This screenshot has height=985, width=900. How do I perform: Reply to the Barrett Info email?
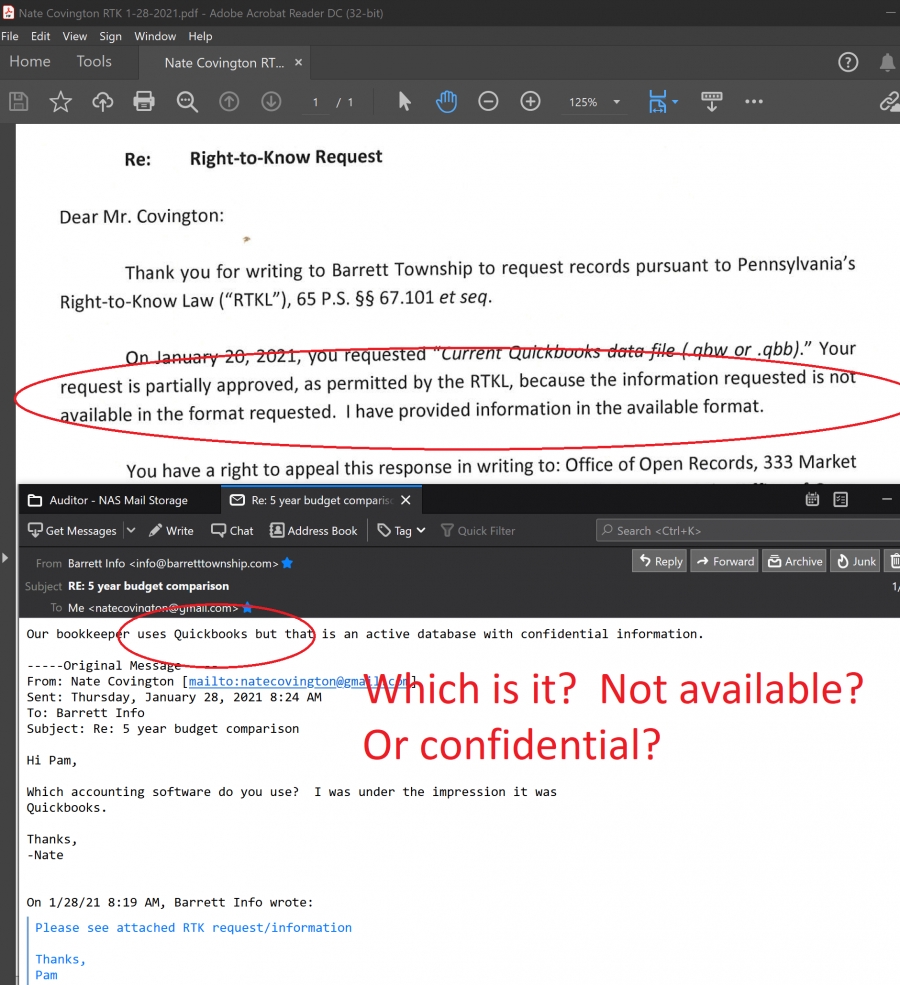coord(660,561)
